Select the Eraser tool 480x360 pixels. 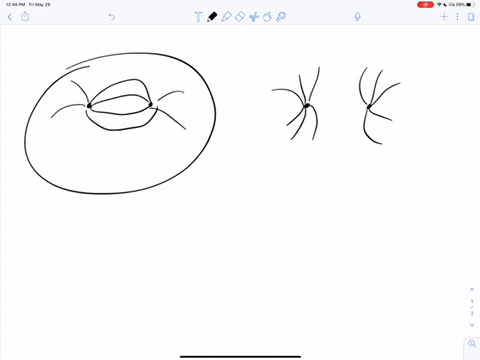(x=240, y=17)
